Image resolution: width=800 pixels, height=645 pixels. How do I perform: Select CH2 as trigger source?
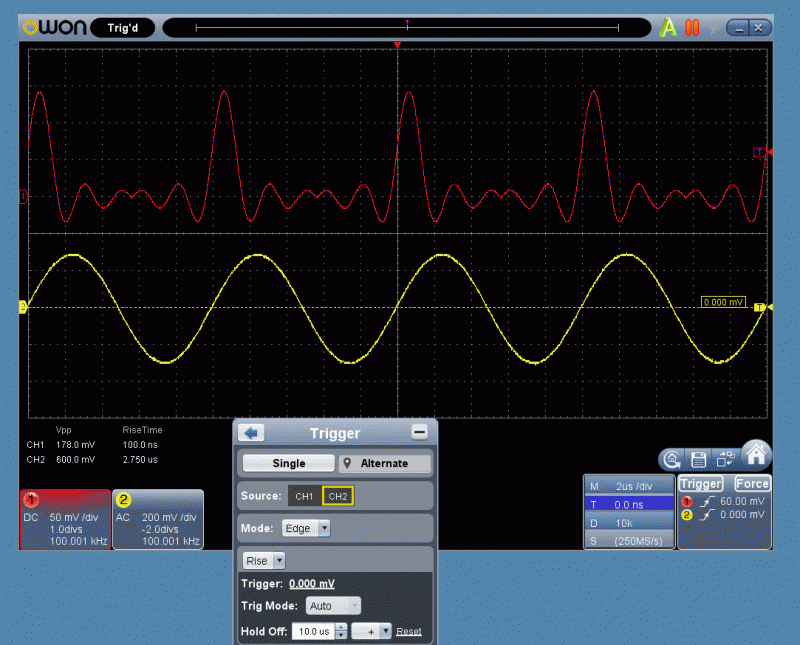click(338, 496)
